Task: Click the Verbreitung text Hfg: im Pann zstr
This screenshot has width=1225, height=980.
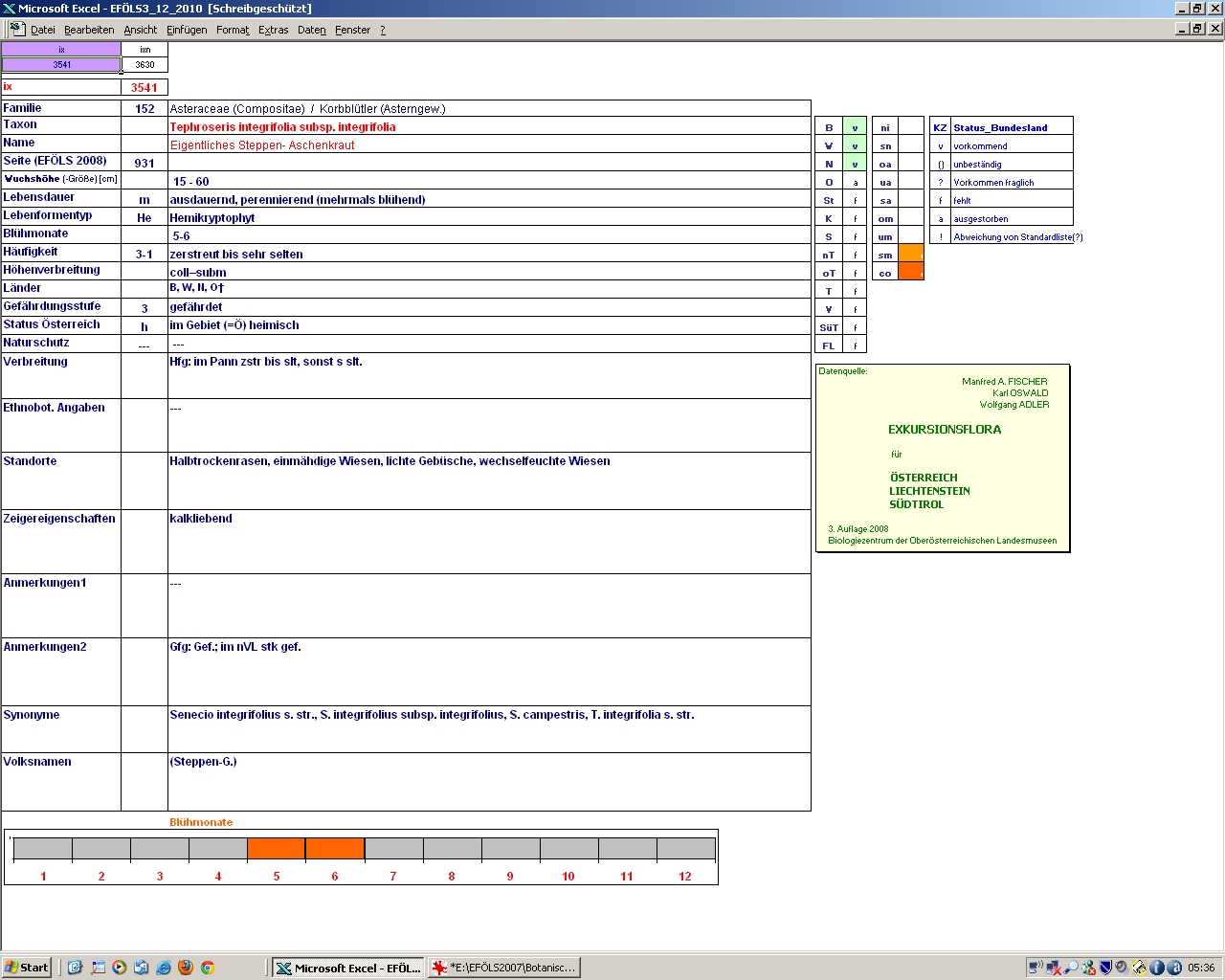Action: [266, 362]
